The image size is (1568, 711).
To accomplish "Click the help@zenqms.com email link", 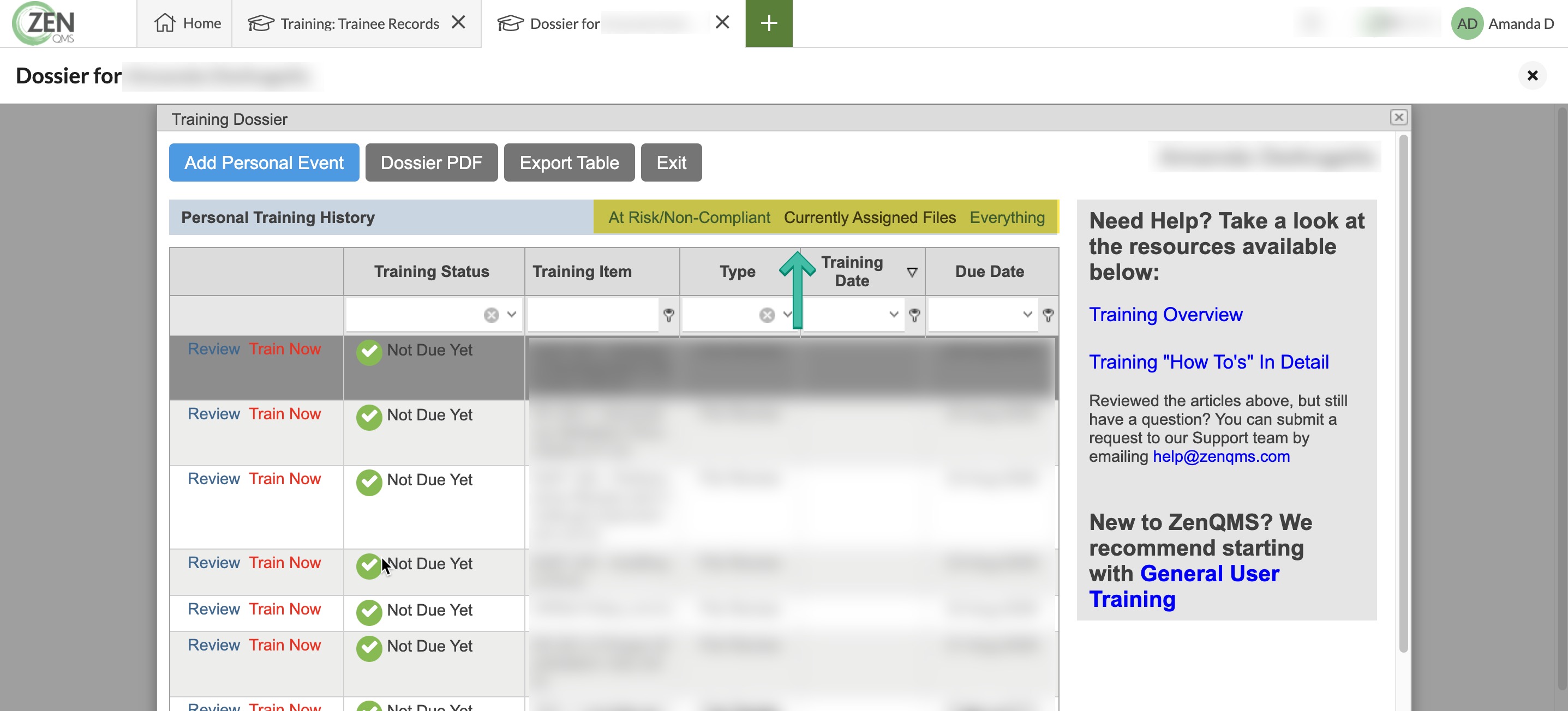I will click(x=1221, y=457).
